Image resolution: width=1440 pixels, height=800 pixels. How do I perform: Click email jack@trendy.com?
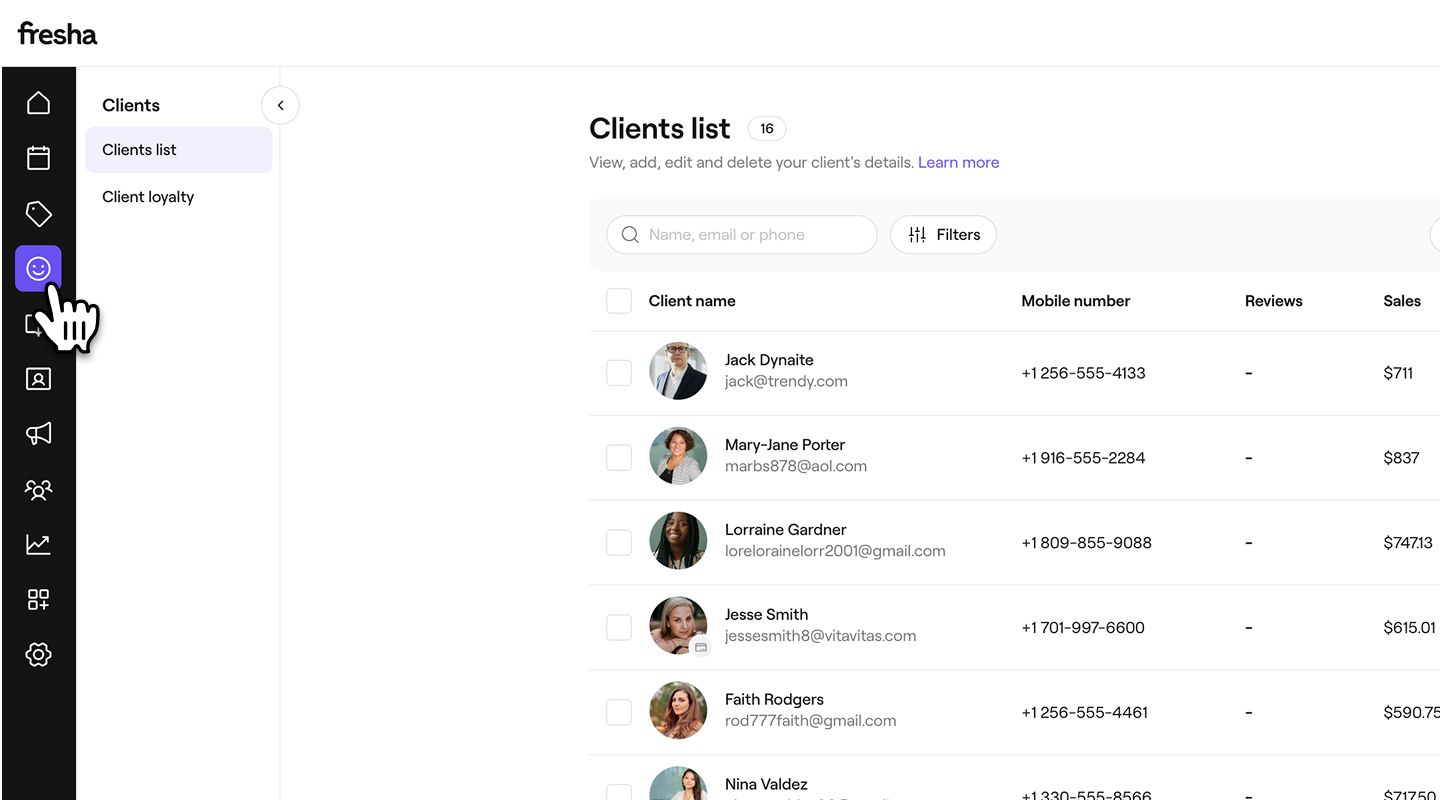[786, 381]
